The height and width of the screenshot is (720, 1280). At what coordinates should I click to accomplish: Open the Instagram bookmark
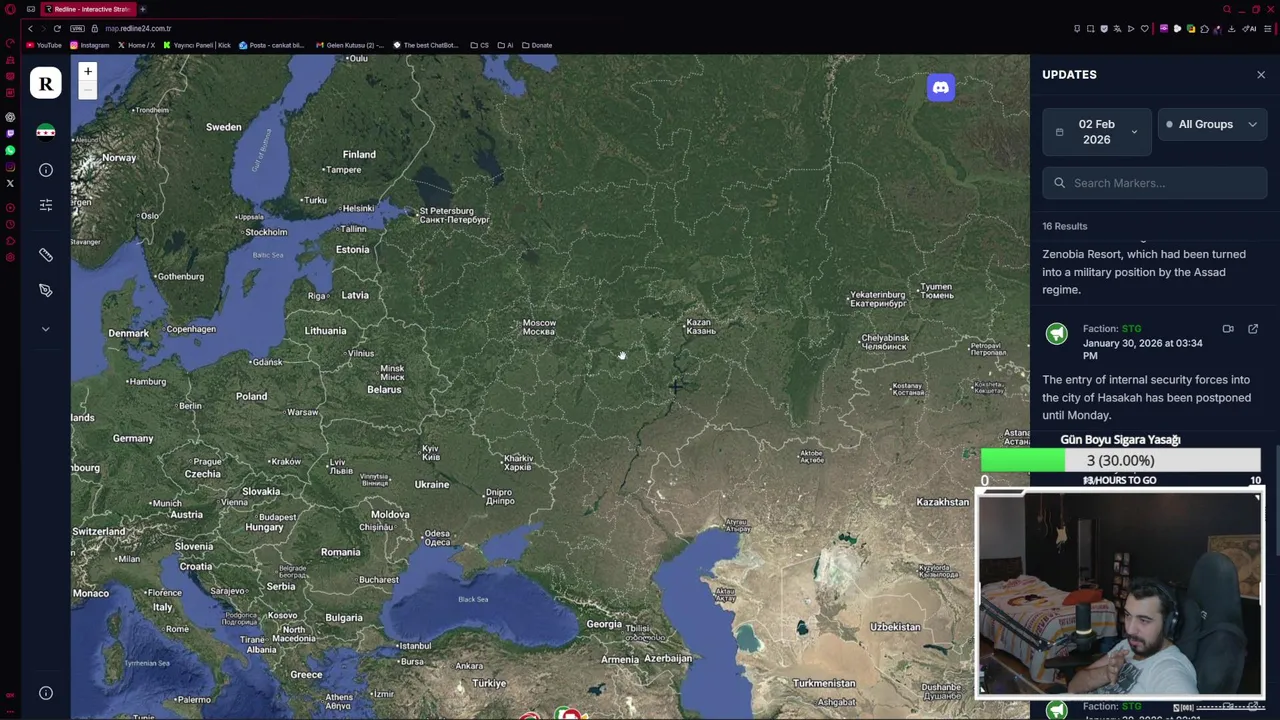click(x=90, y=45)
